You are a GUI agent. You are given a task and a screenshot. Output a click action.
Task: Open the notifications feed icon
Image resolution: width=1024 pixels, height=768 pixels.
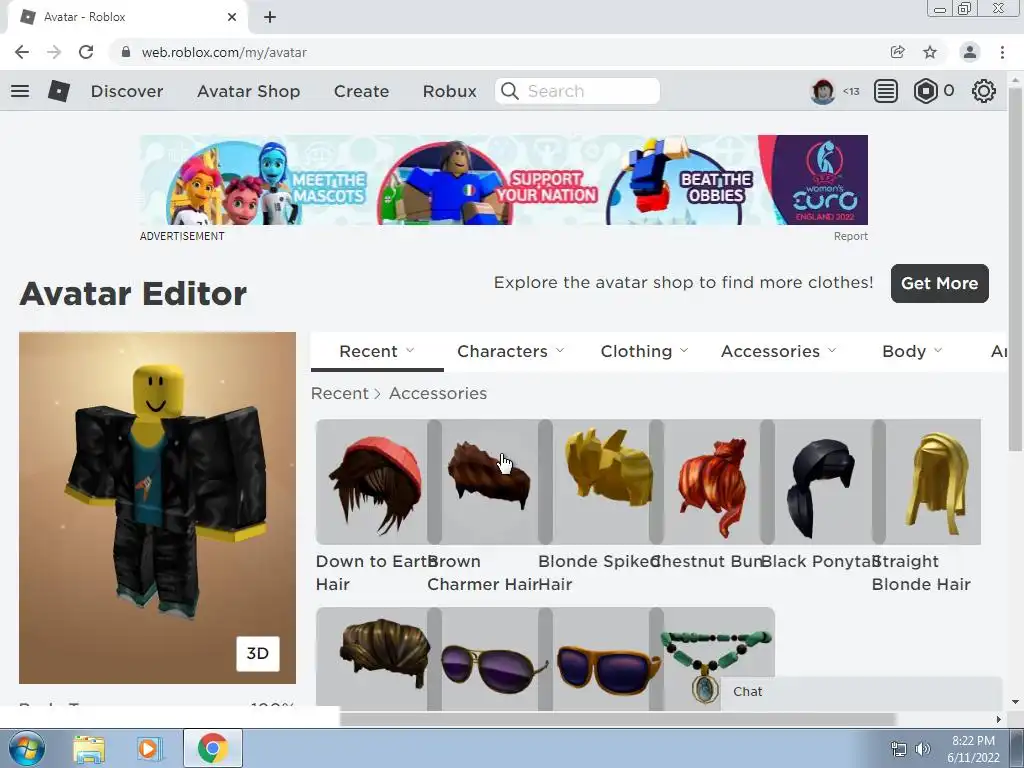tap(886, 91)
